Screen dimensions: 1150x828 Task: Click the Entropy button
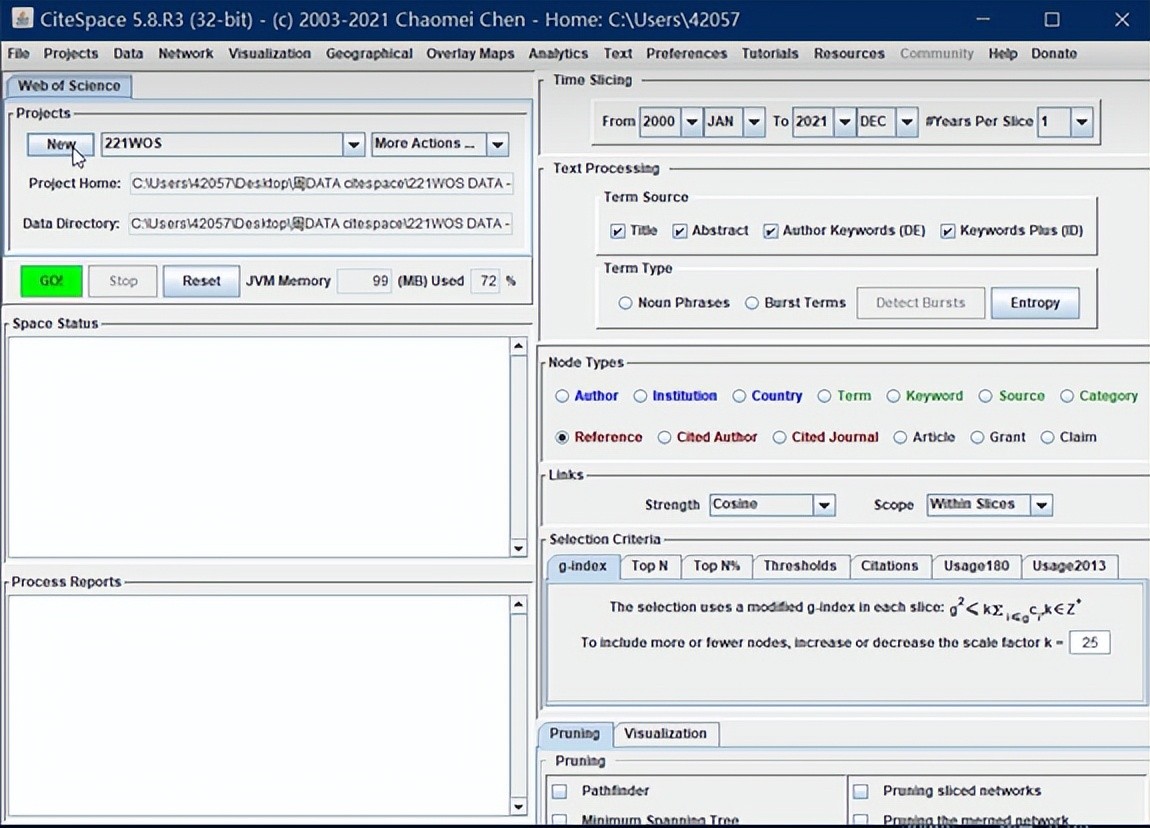pos(1034,303)
